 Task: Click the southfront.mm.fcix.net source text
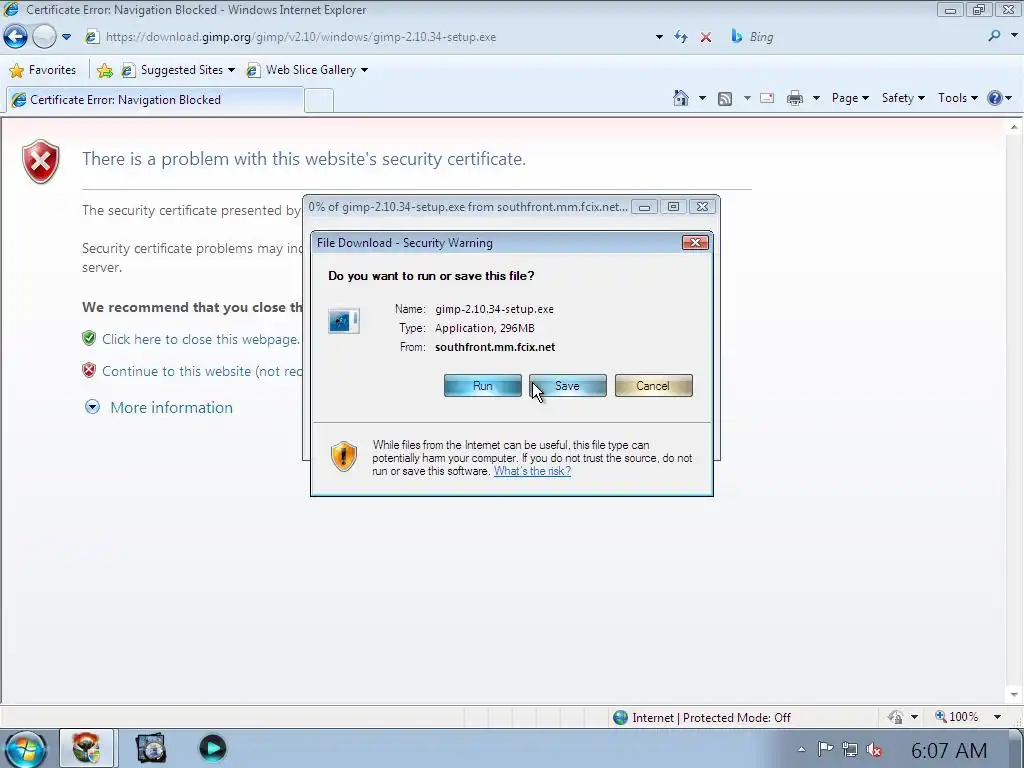pyautogui.click(x=495, y=347)
